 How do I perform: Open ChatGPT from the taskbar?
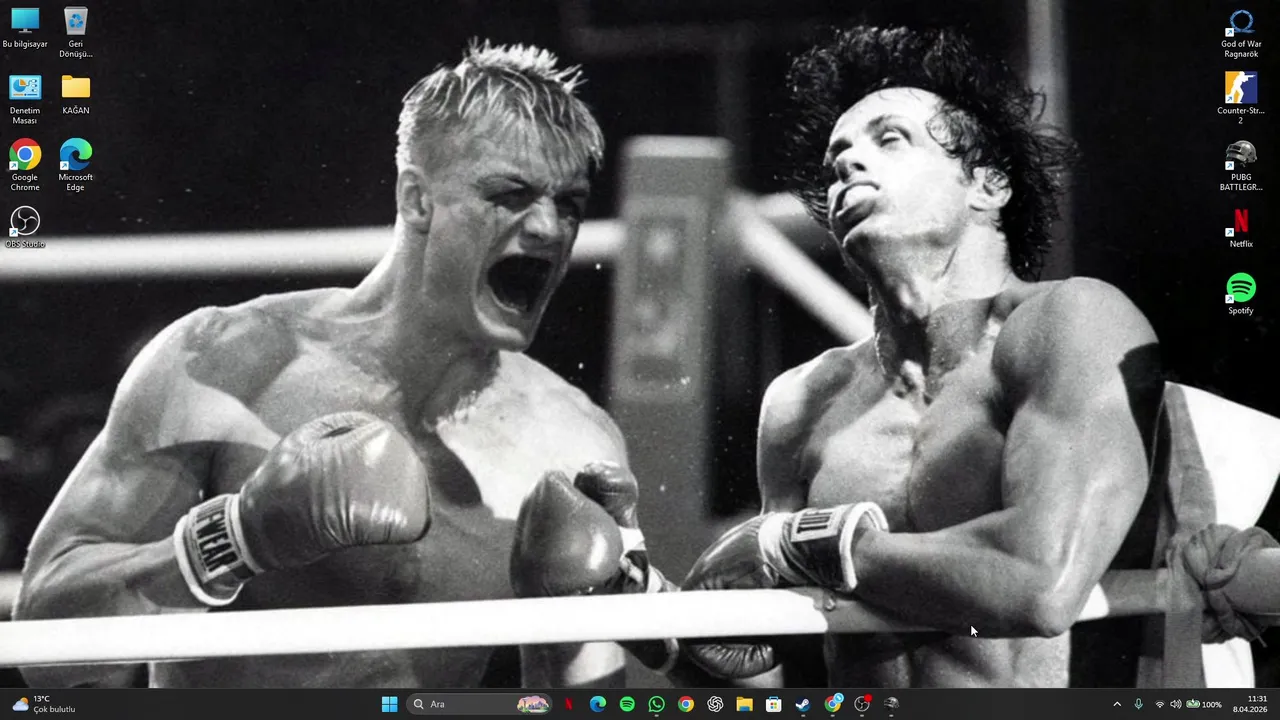[715, 704]
